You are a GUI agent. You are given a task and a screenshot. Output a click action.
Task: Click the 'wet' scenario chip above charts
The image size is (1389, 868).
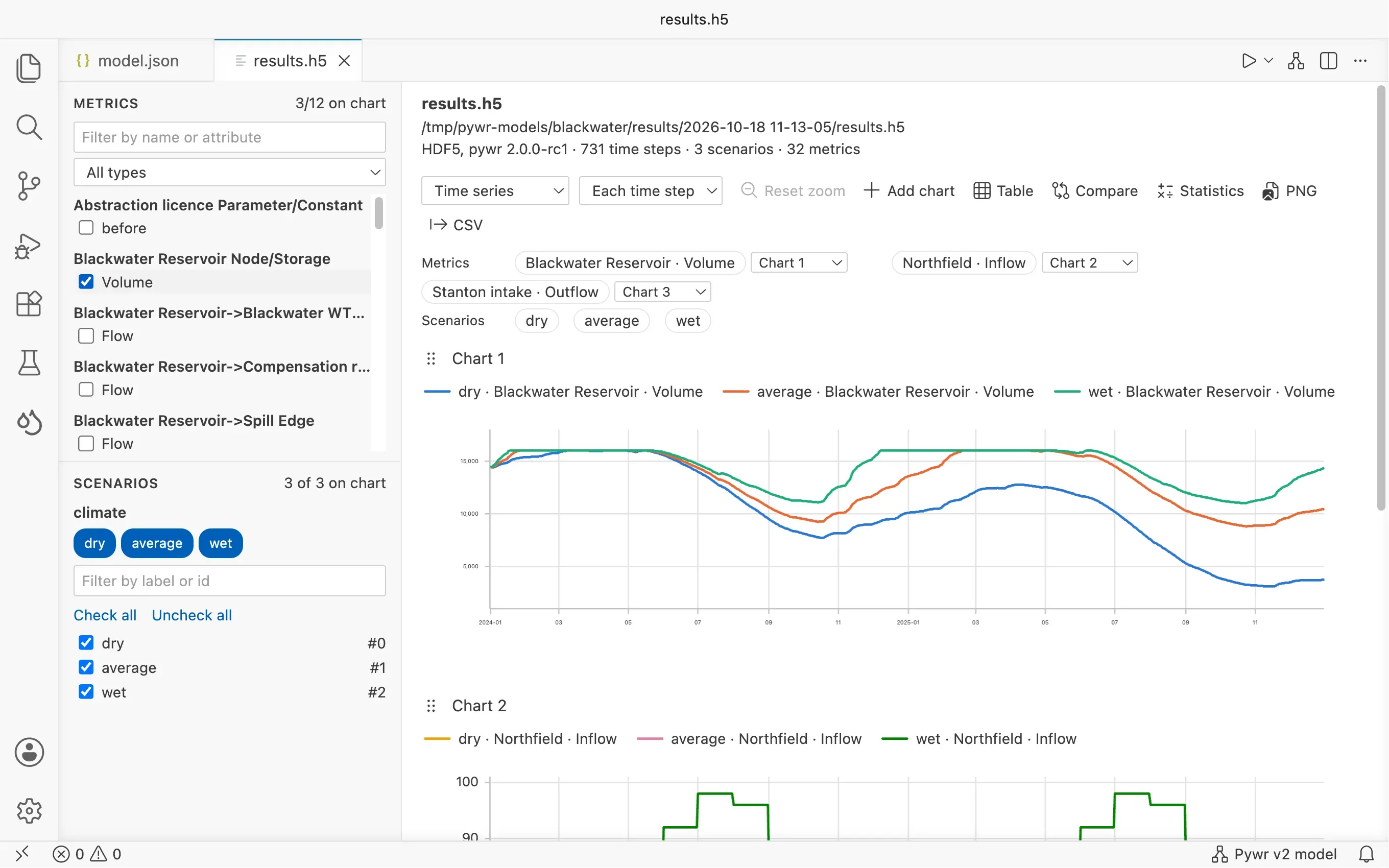click(x=688, y=320)
